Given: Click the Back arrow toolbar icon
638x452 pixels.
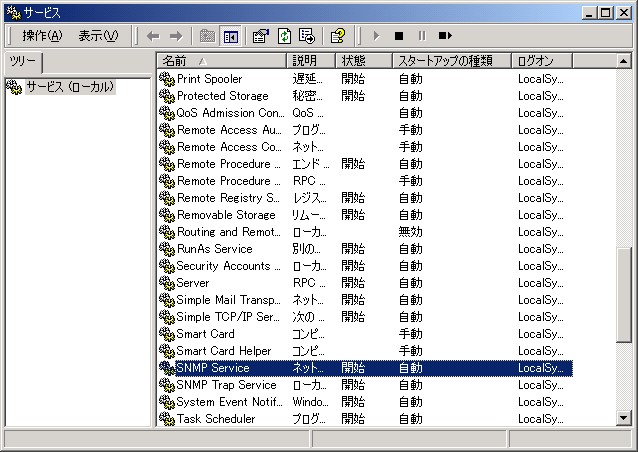Looking at the screenshot, I should (153, 36).
